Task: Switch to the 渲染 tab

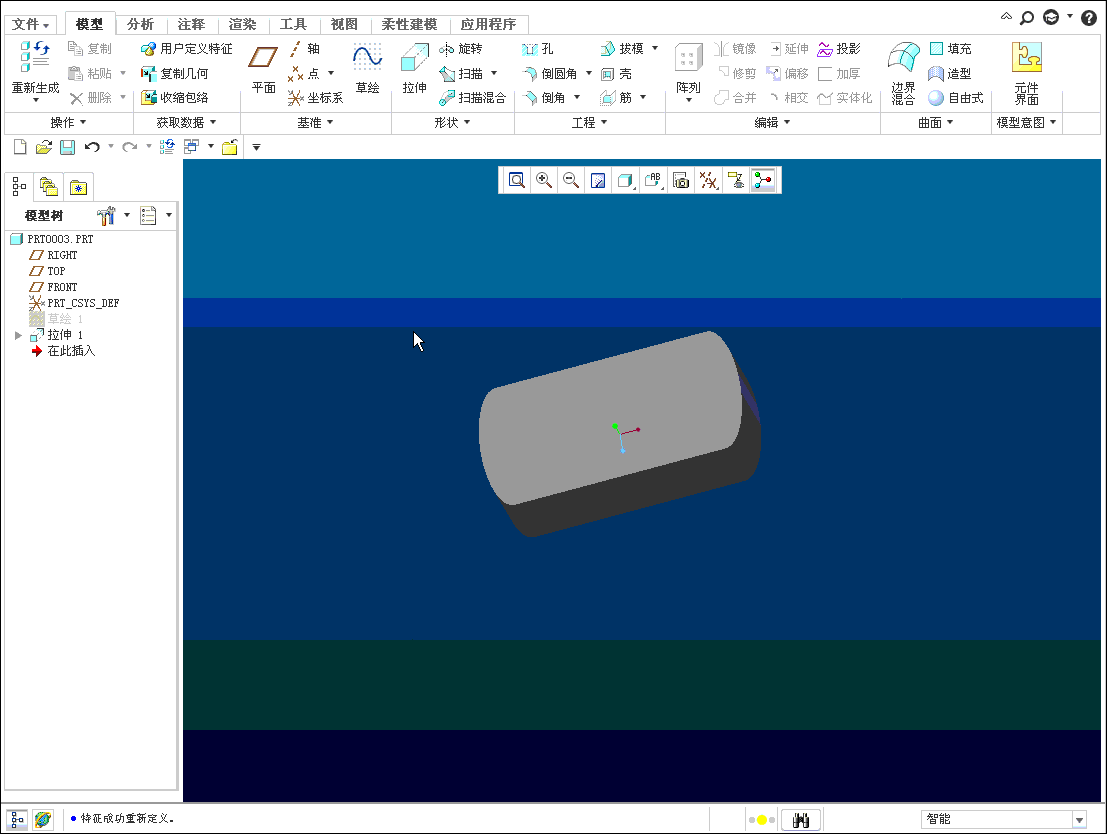Action: pyautogui.click(x=242, y=24)
